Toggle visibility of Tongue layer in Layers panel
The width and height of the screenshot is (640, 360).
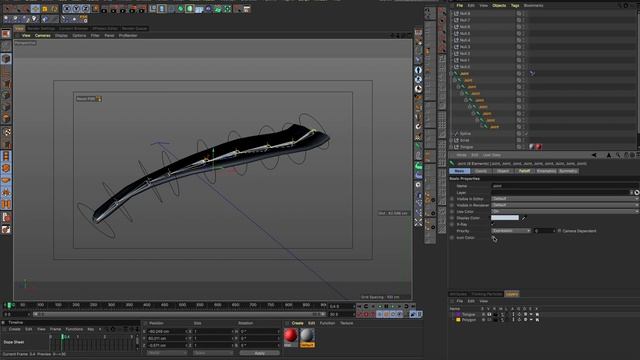489,315
